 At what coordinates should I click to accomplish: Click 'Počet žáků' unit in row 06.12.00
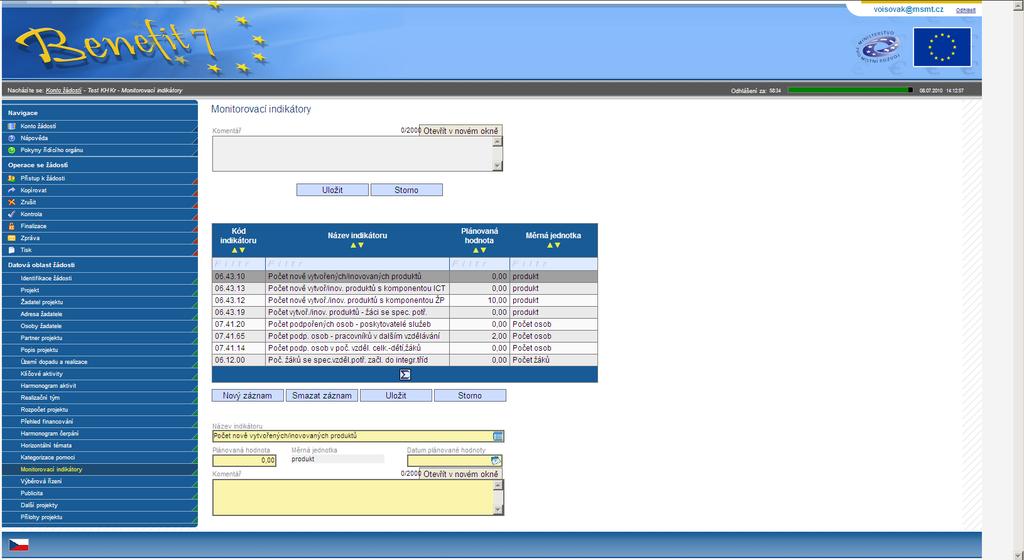[x=531, y=360]
